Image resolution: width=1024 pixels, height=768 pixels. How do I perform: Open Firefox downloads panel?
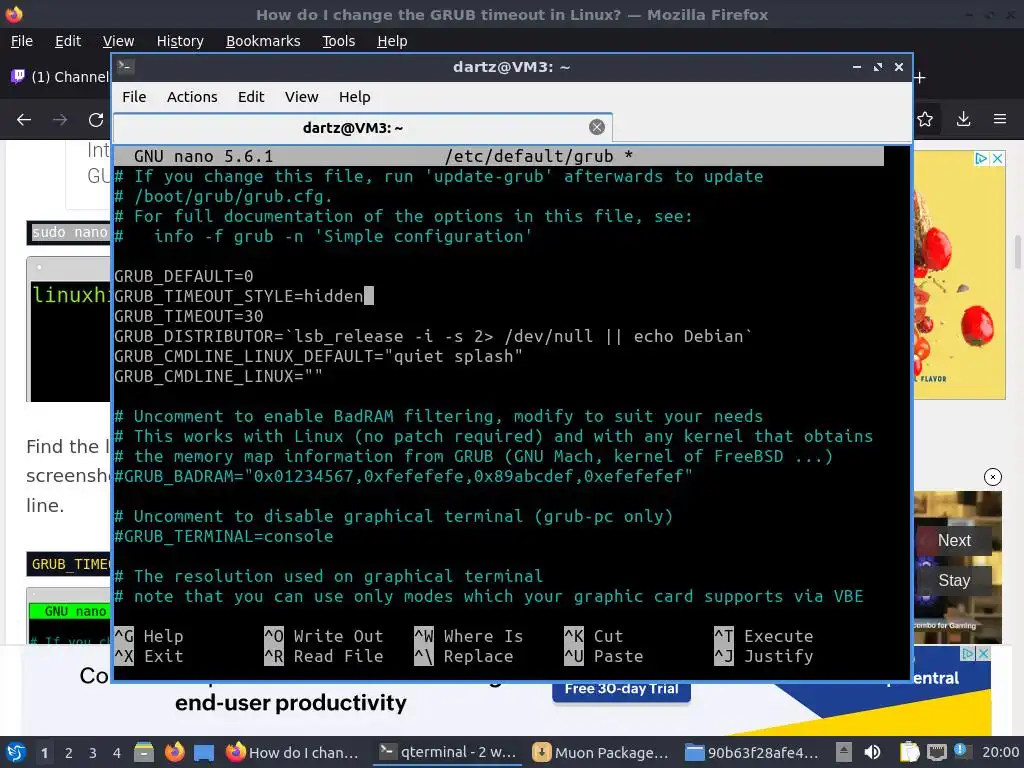click(963, 119)
